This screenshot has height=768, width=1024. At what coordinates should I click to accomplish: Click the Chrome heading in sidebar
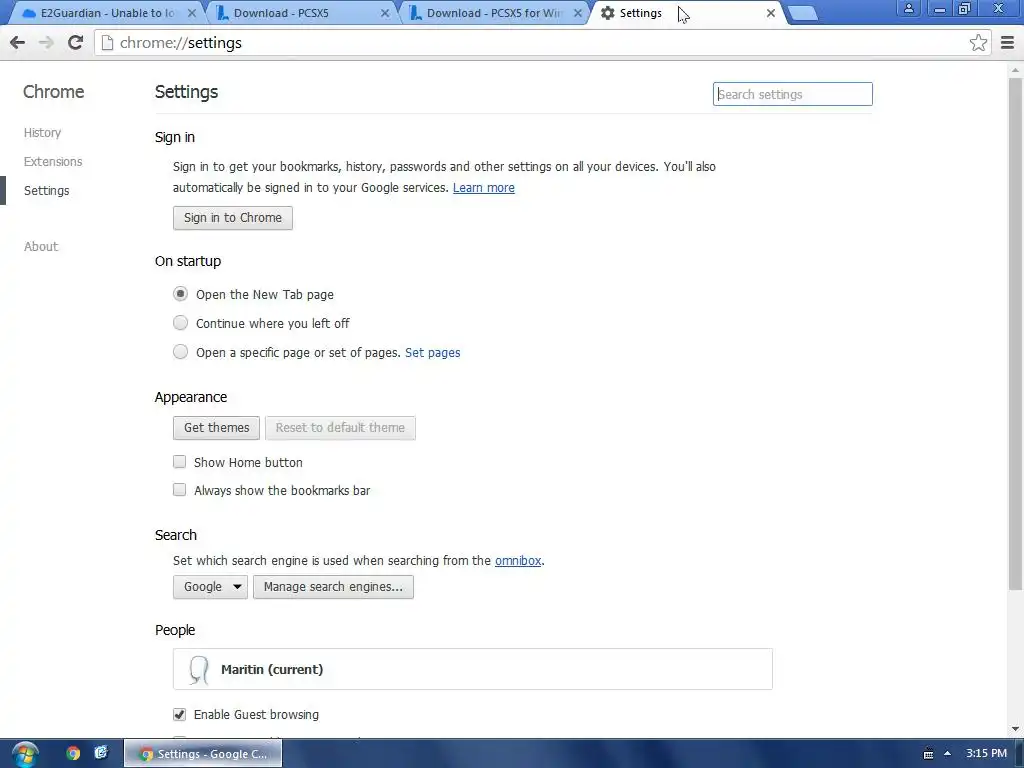54,91
